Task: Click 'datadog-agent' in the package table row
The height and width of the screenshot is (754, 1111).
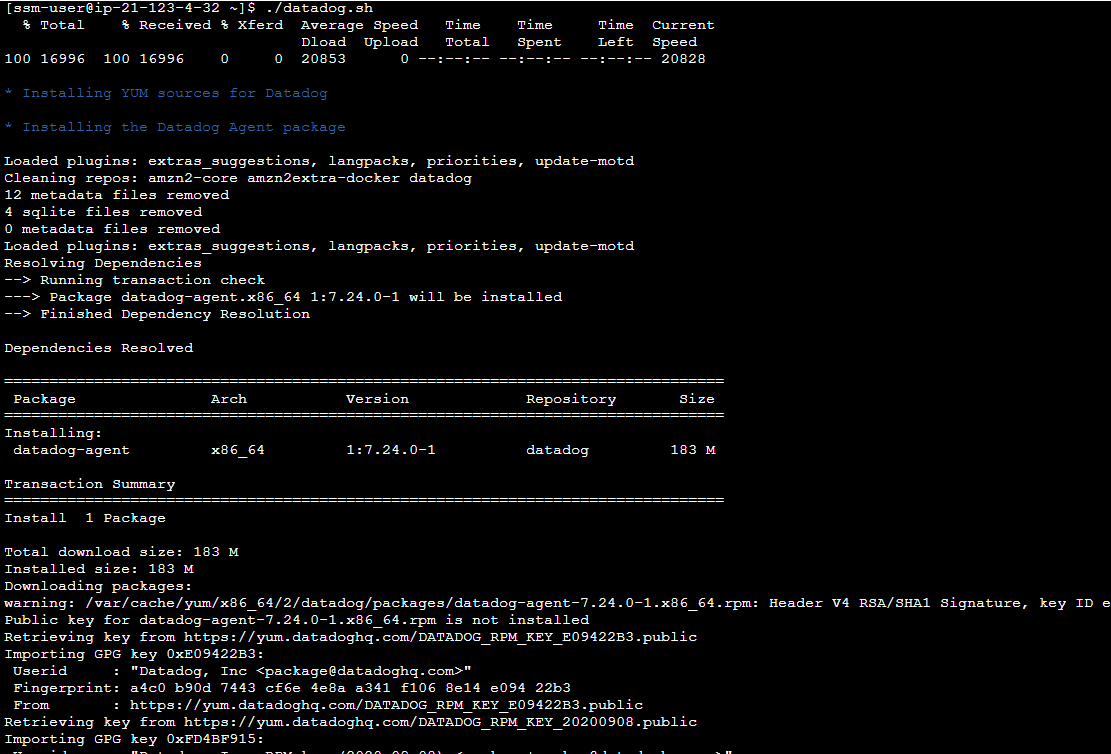Action: click(x=72, y=450)
